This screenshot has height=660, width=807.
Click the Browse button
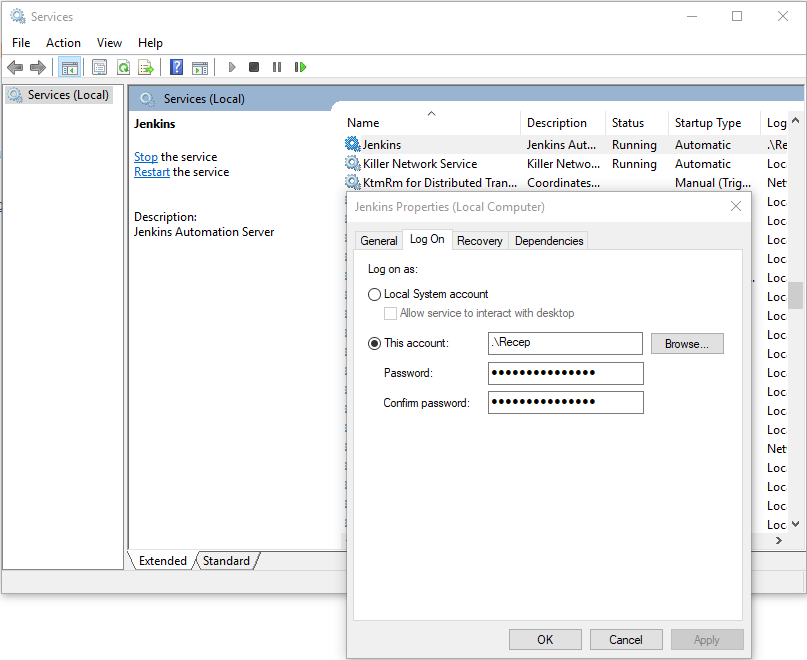coord(687,343)
